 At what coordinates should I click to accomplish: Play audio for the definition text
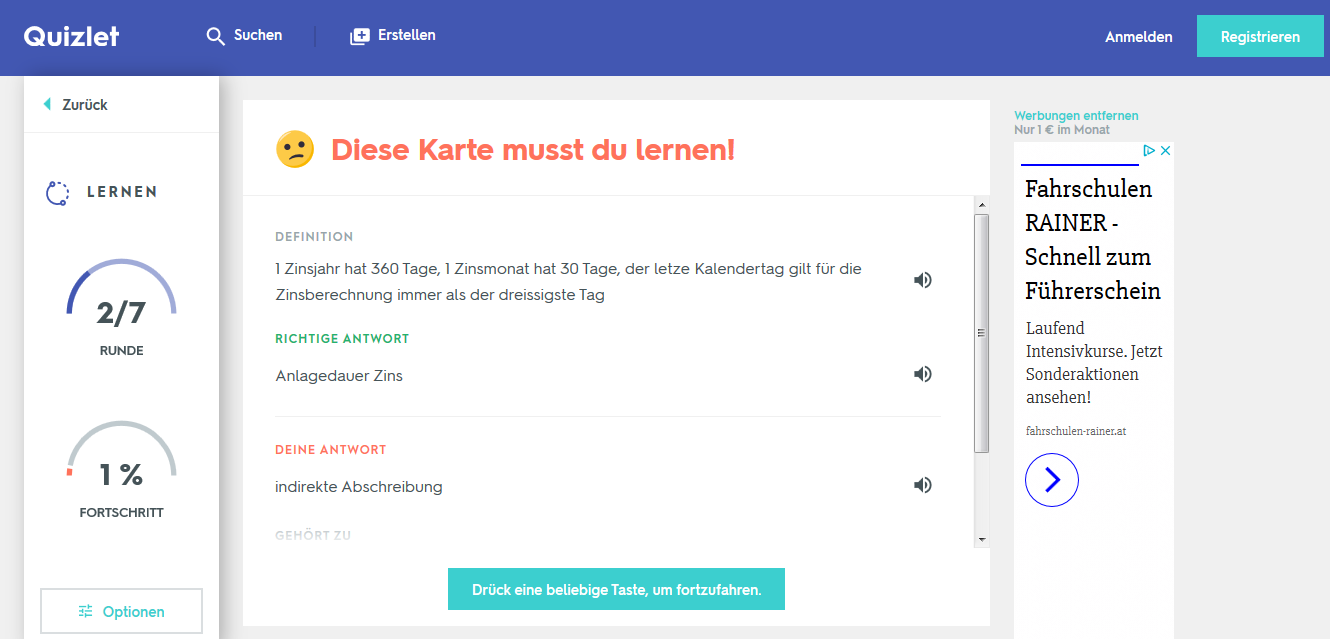coord(922,280)
